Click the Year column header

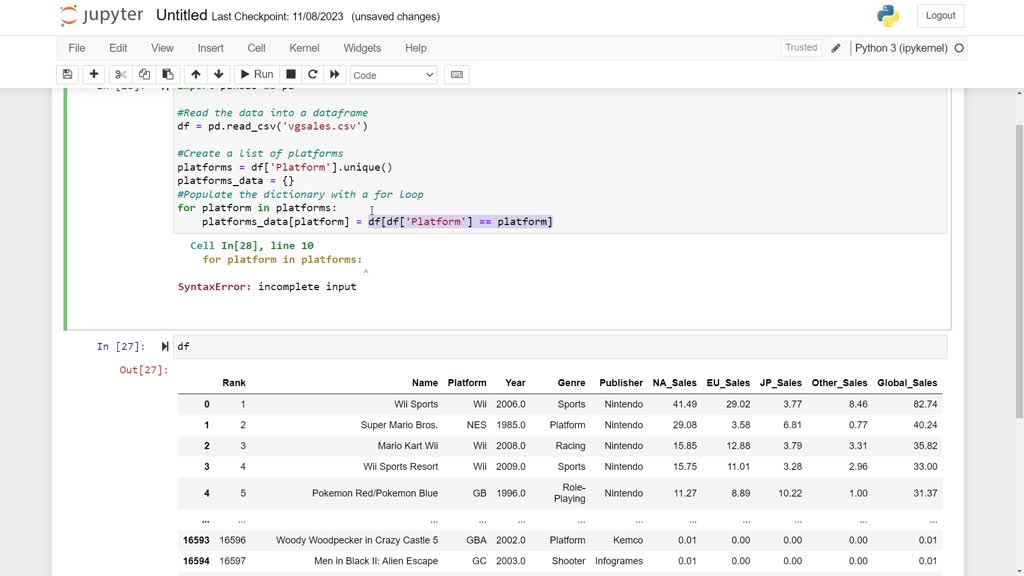pos(515,383)
